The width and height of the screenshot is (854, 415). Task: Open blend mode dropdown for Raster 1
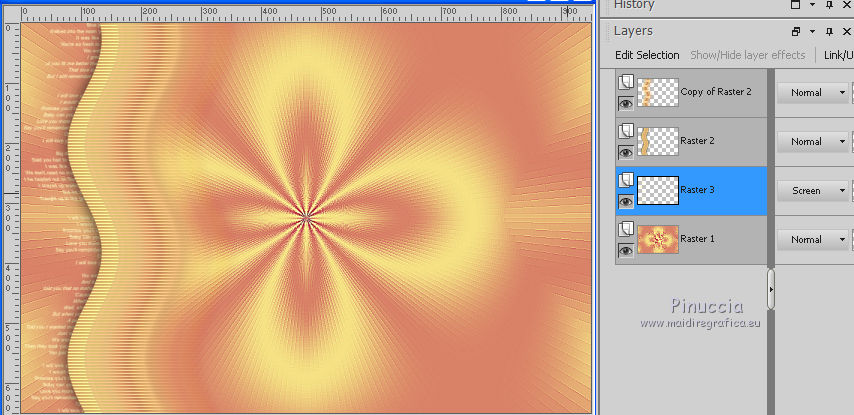click(x=813, y=240)
